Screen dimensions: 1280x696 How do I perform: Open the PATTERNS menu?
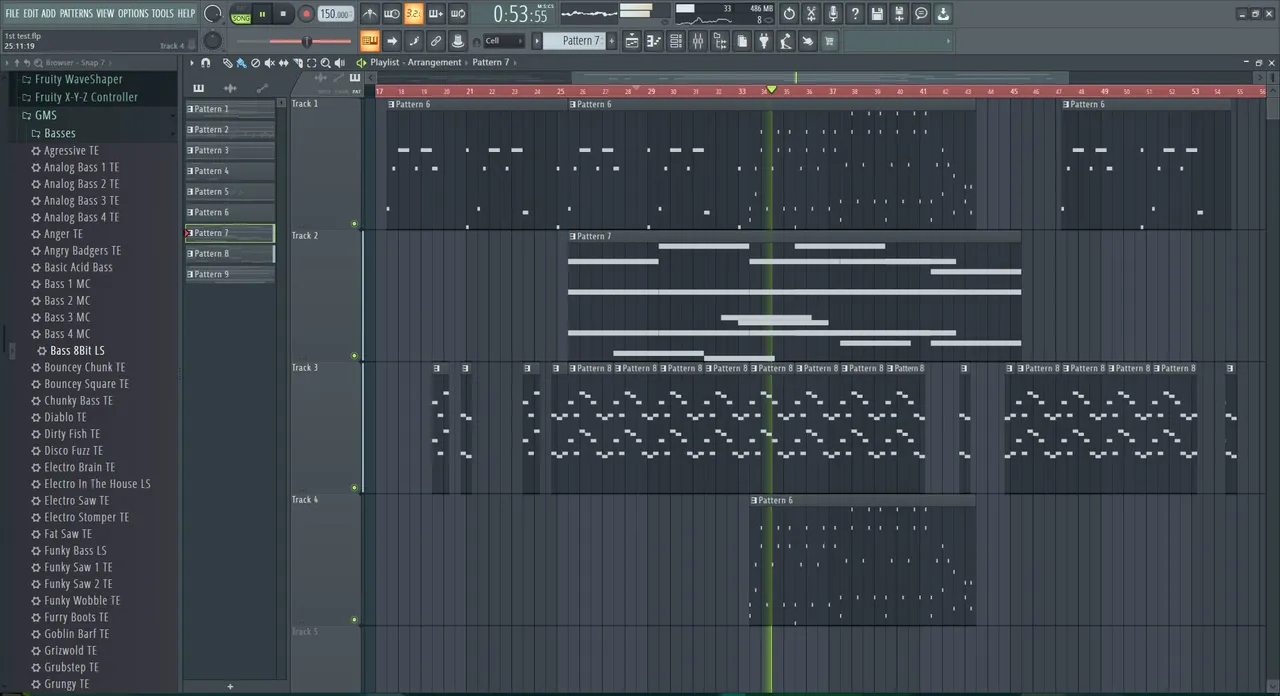(76, 13)
